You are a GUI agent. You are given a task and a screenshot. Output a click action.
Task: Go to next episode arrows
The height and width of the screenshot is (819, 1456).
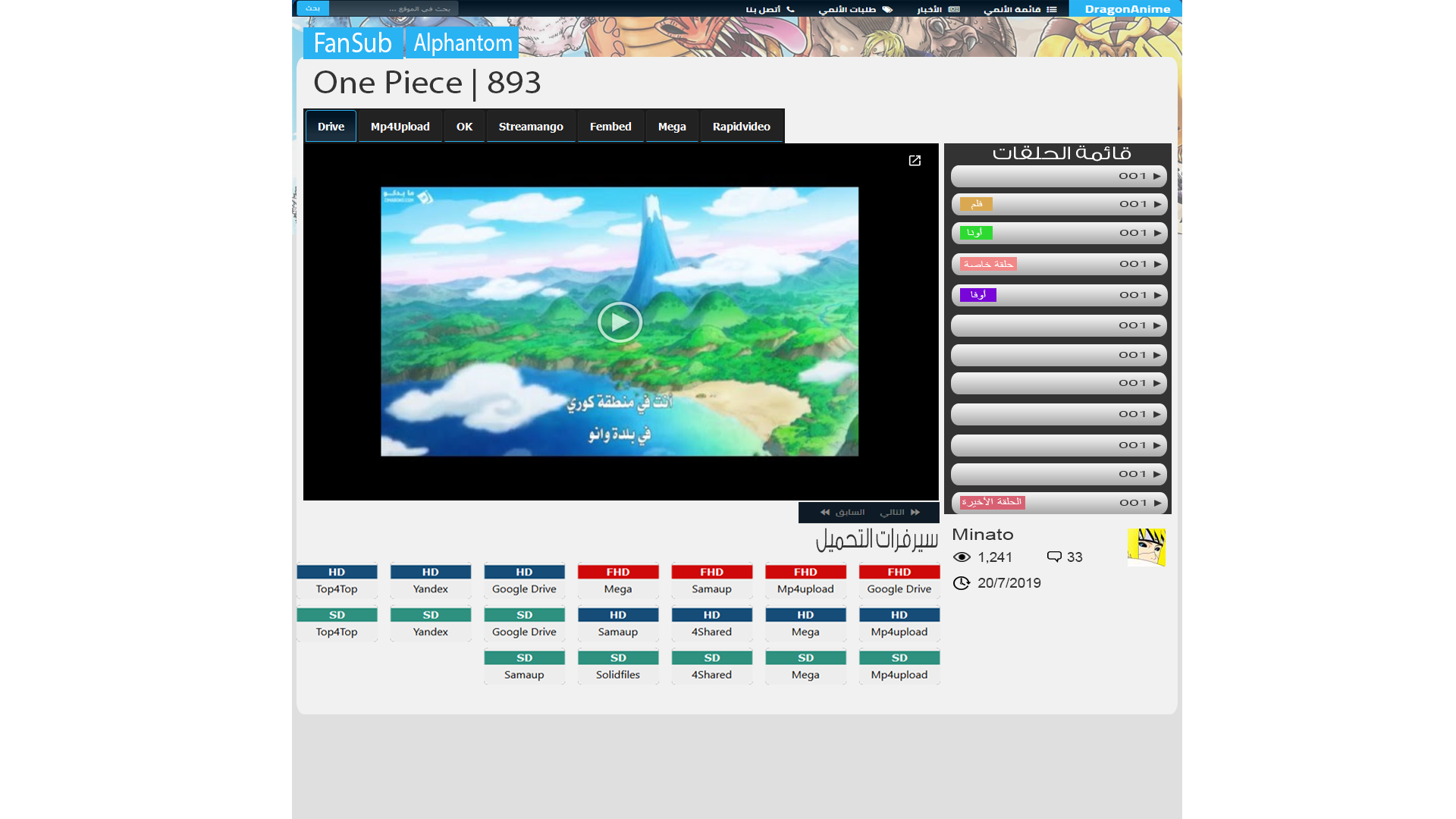(915, 513)
